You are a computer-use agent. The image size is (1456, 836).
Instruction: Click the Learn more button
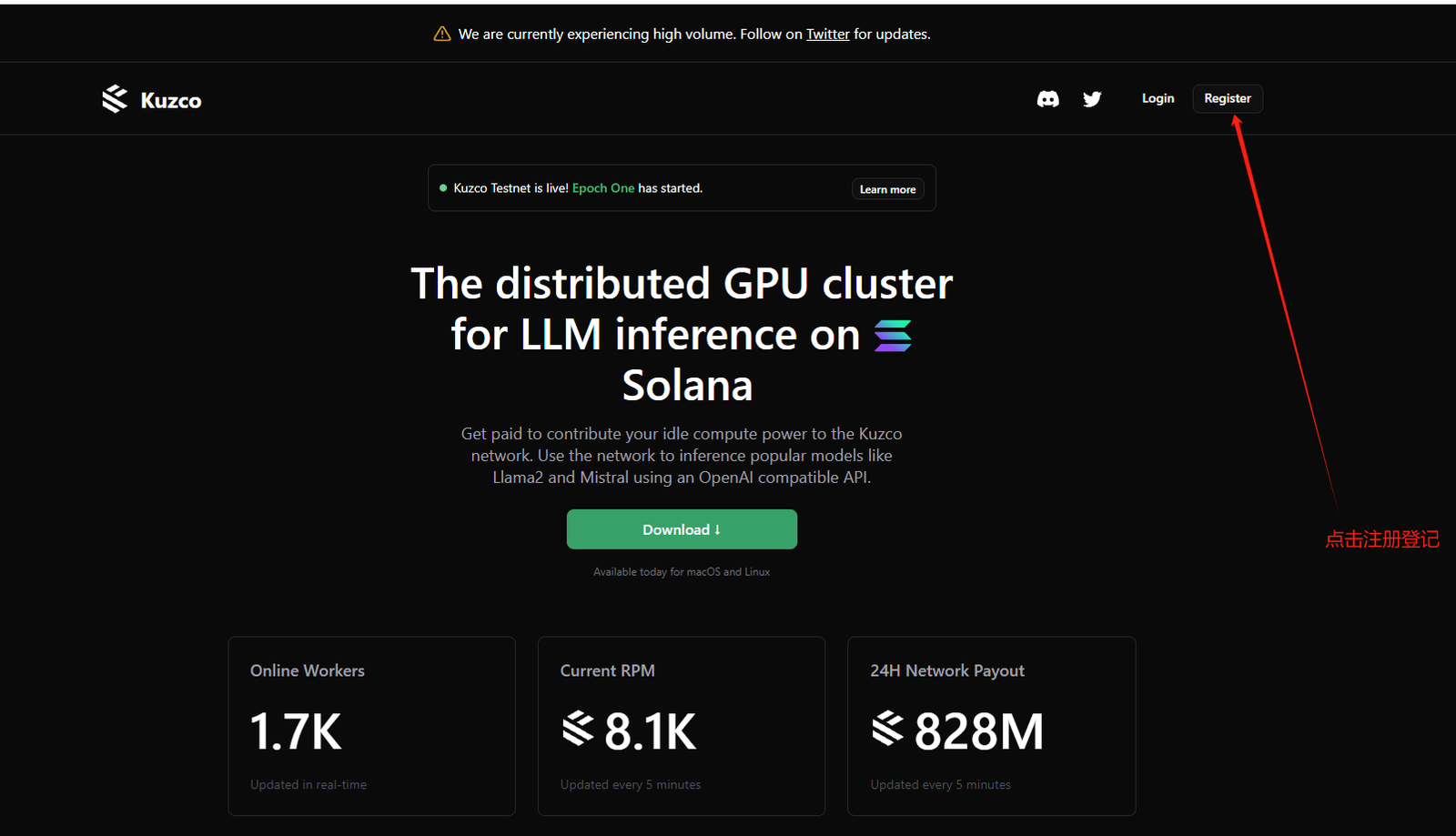pyautogui.click(x=887, y=189)
